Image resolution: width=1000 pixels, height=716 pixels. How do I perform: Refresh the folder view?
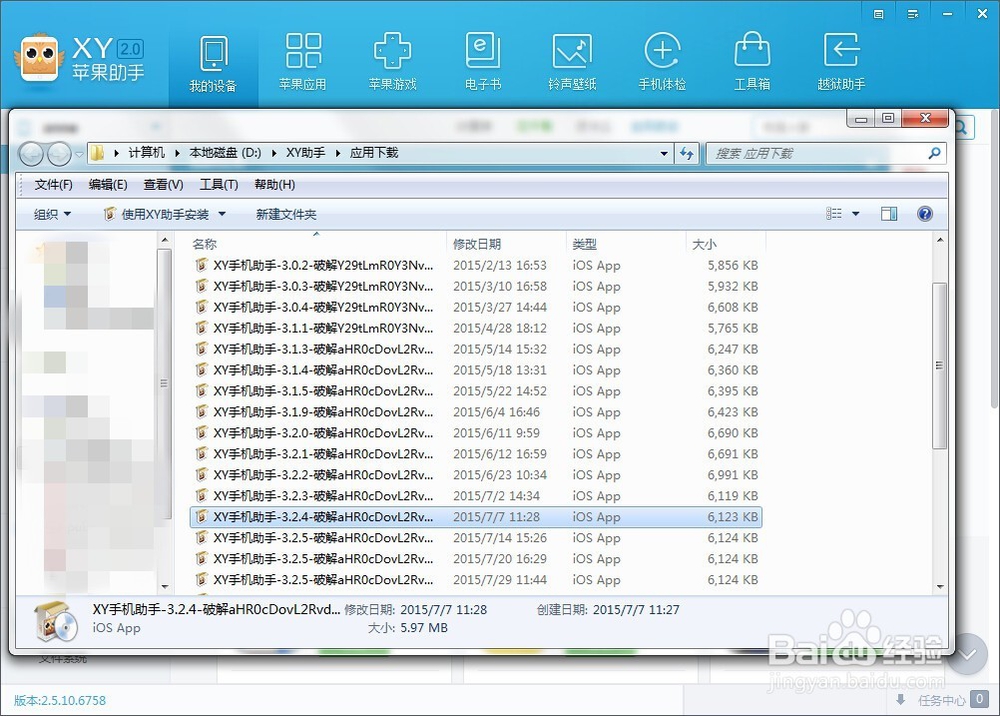[687, 153]
